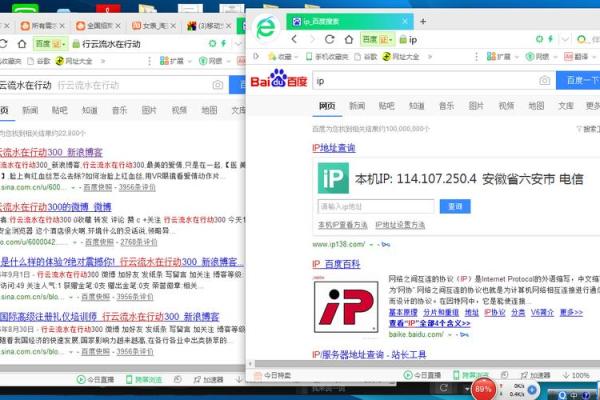Image resolution: width=600 pixels, height=400 pixels.
Task: Click the taskbar refresh icon
Action: (443, 388)
